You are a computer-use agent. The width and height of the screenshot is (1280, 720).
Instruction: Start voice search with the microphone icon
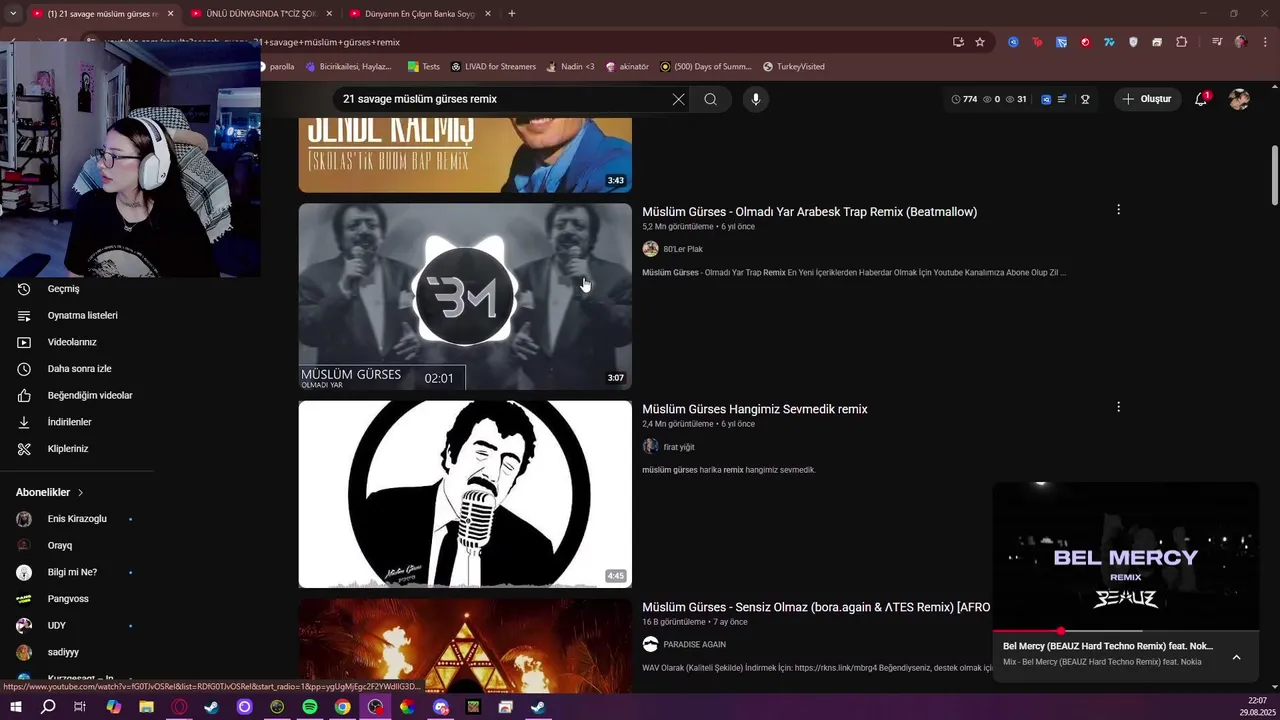(x=755, y=99)
